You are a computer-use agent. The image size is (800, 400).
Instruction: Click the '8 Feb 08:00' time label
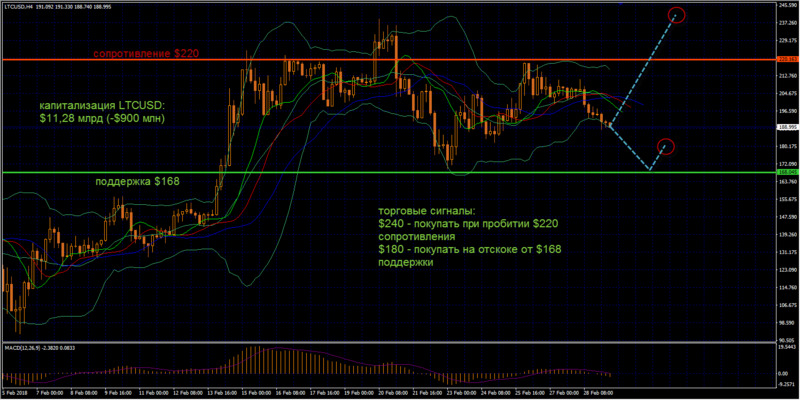click(x=86, y=395)
